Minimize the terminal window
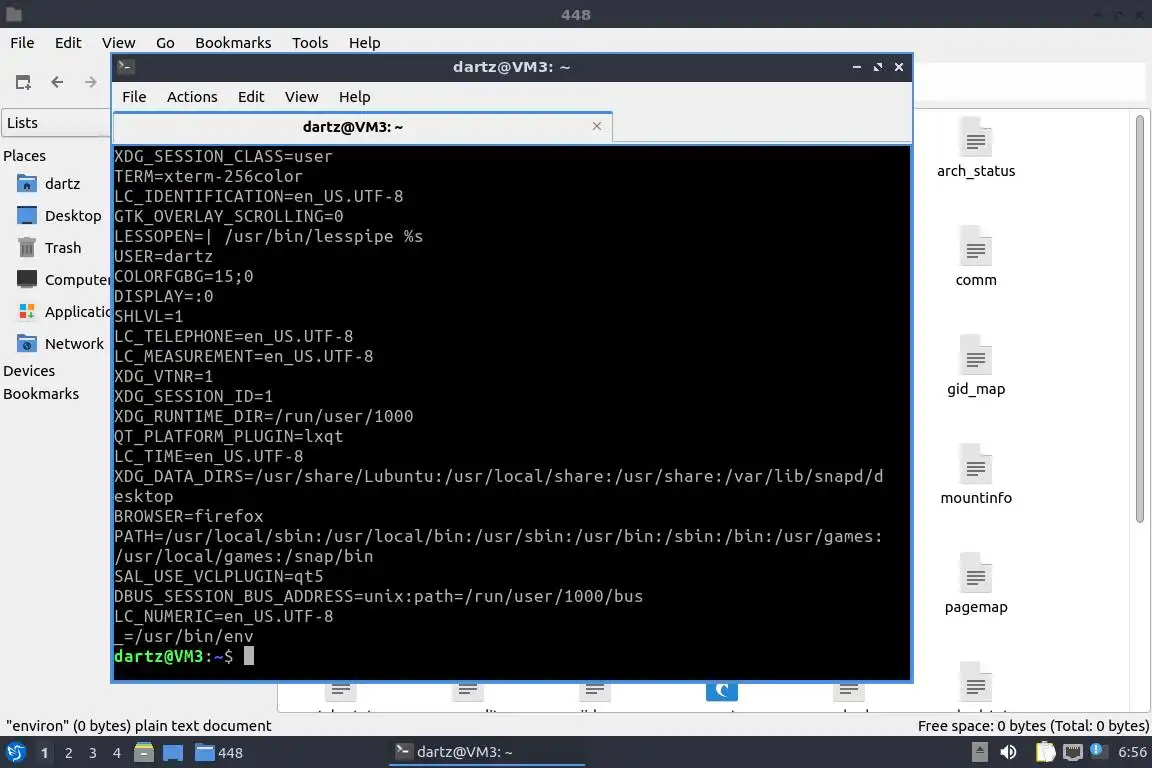Screen dimensions: 1152x768 pyautogui.click(x=857, y=67)
